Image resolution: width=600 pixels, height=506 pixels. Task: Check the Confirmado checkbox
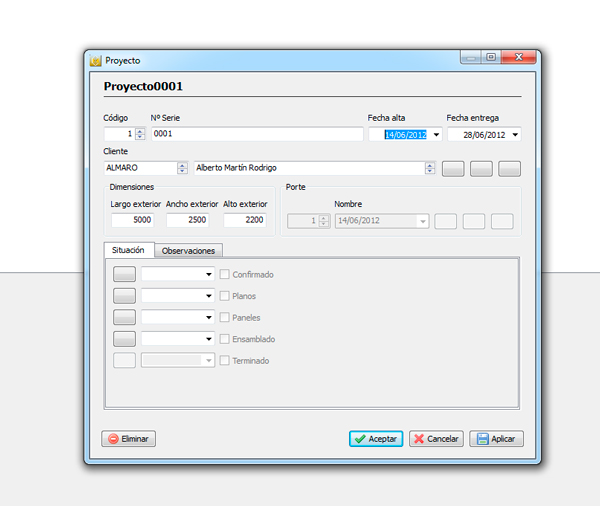coord(225,274)
